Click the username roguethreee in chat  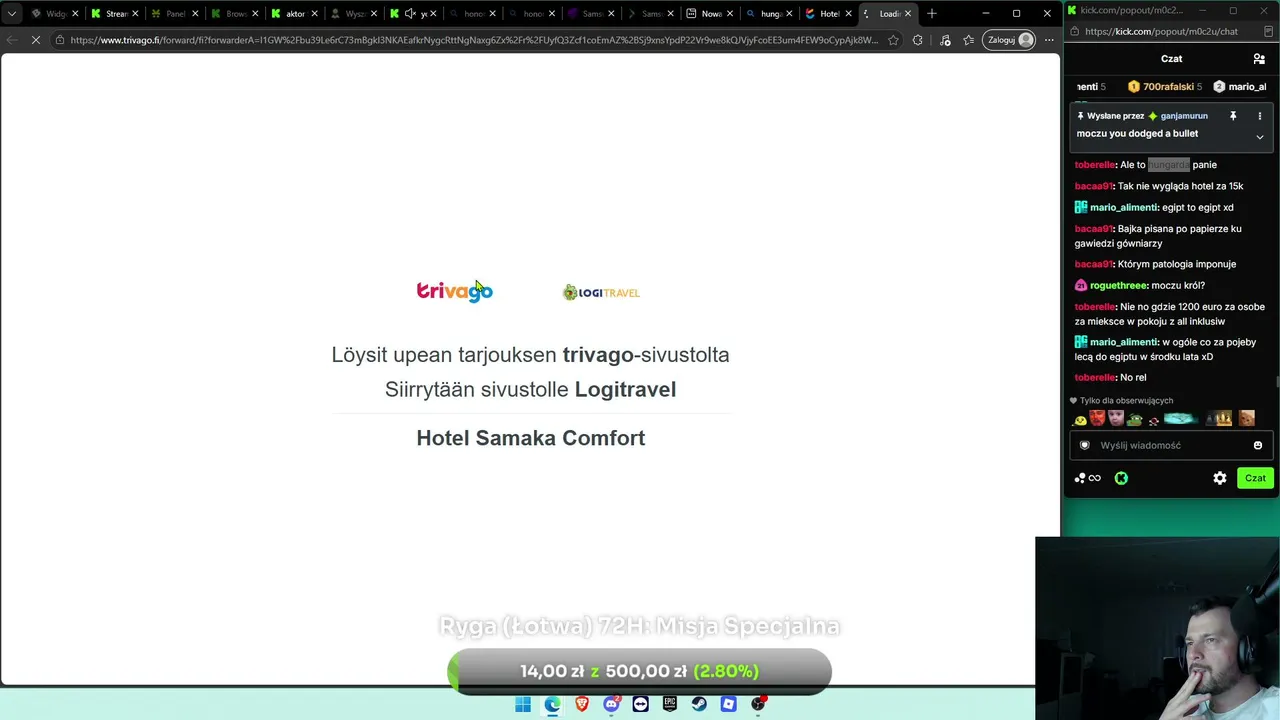click(x=1119, y=285)
